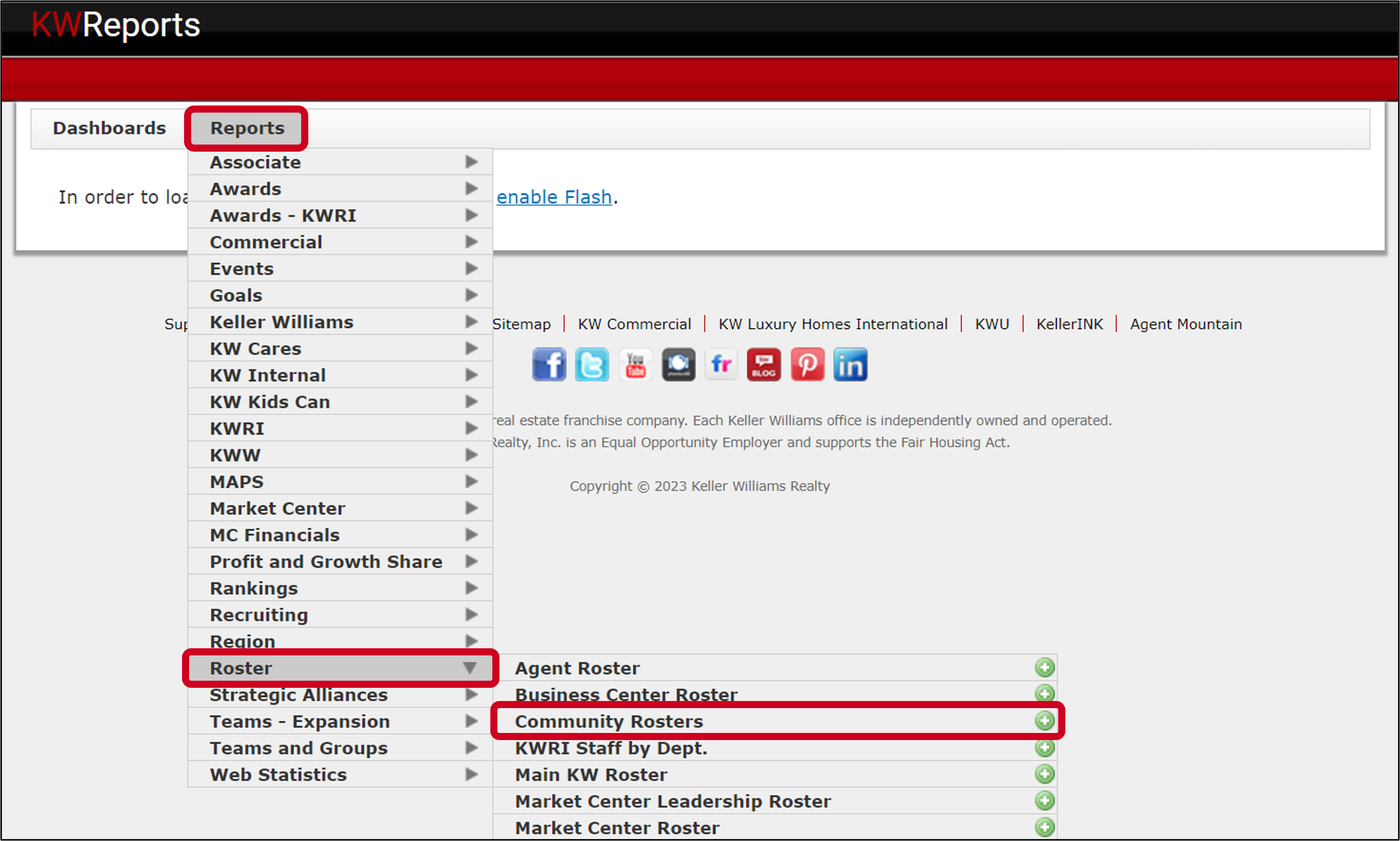
Task: Click green plus icon beside Market Center Roster
Action: (x=1045, y=827)
